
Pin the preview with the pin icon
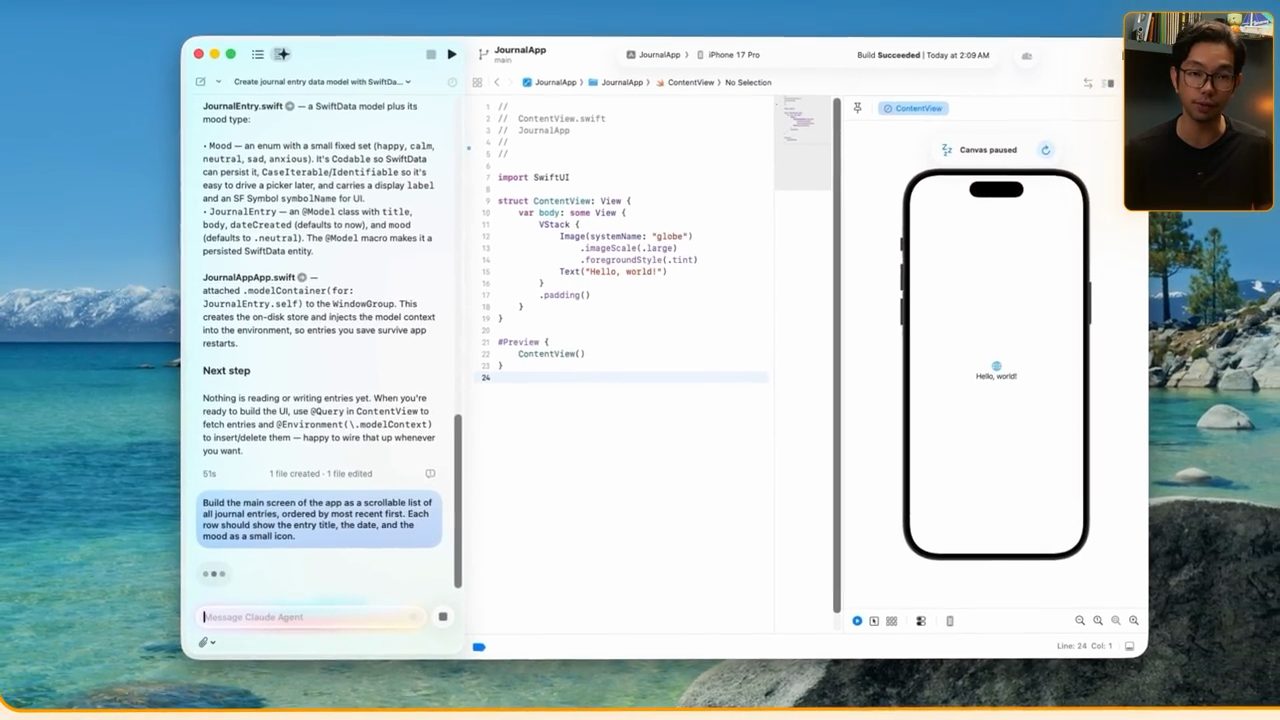point(857,108)
